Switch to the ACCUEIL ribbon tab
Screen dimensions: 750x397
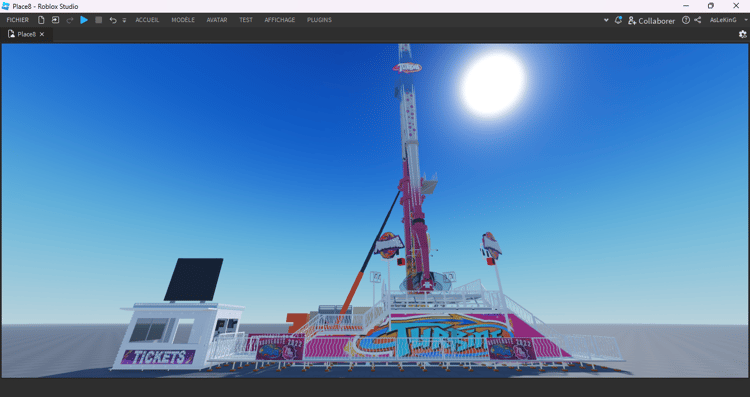pyautogui.click(x=147, y=20)
